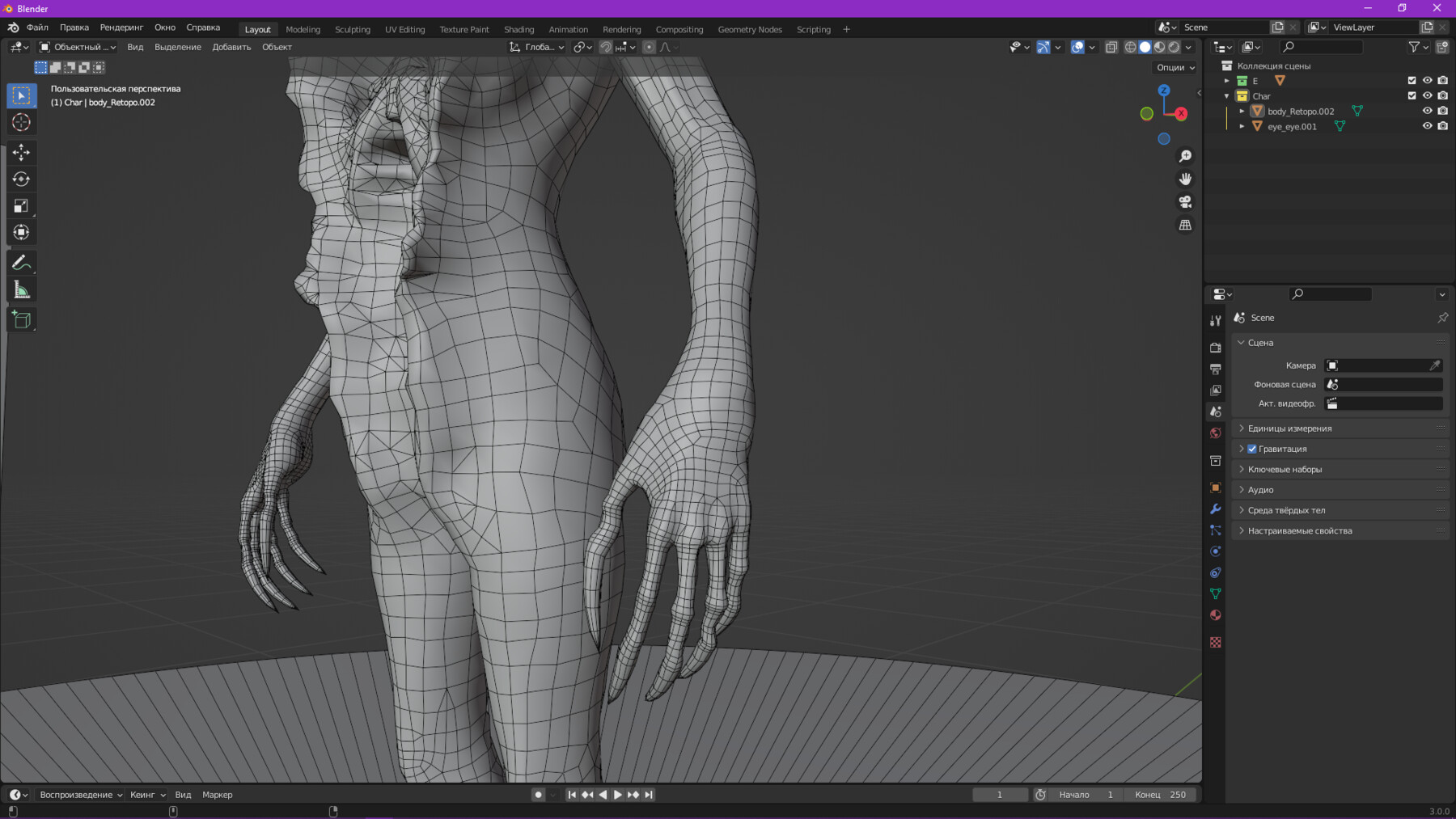Open the Объектный mode dropdown
Screen dimensions: 1456x819
click(x=78, y=47)
